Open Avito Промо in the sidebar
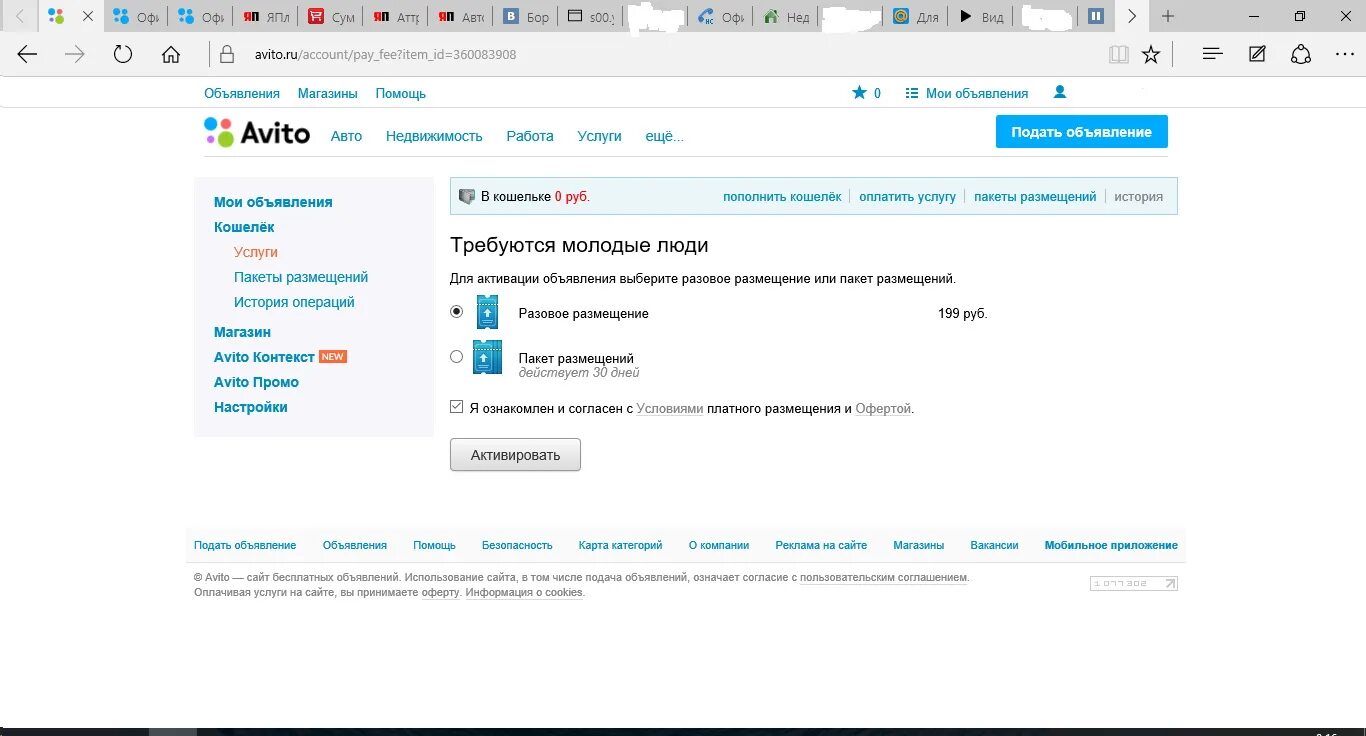The height and width of the screenshot is (736, 1366). [256, 382]
